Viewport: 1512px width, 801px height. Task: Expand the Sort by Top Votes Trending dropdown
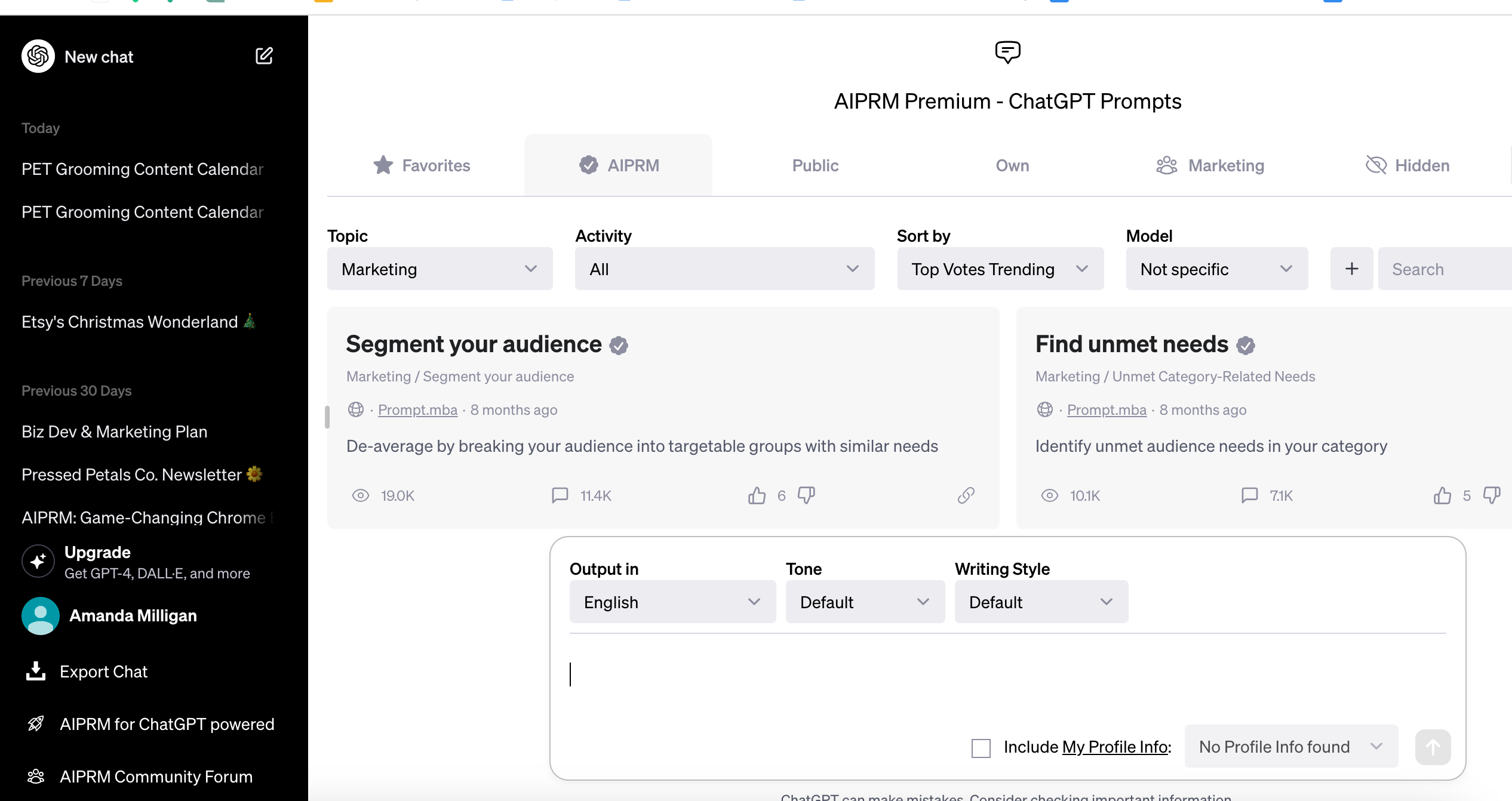coord(1000,269)
